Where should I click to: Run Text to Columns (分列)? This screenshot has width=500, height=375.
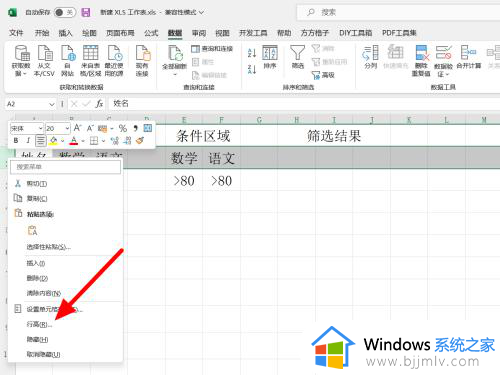pyautogui.click(x=371, y=57)
